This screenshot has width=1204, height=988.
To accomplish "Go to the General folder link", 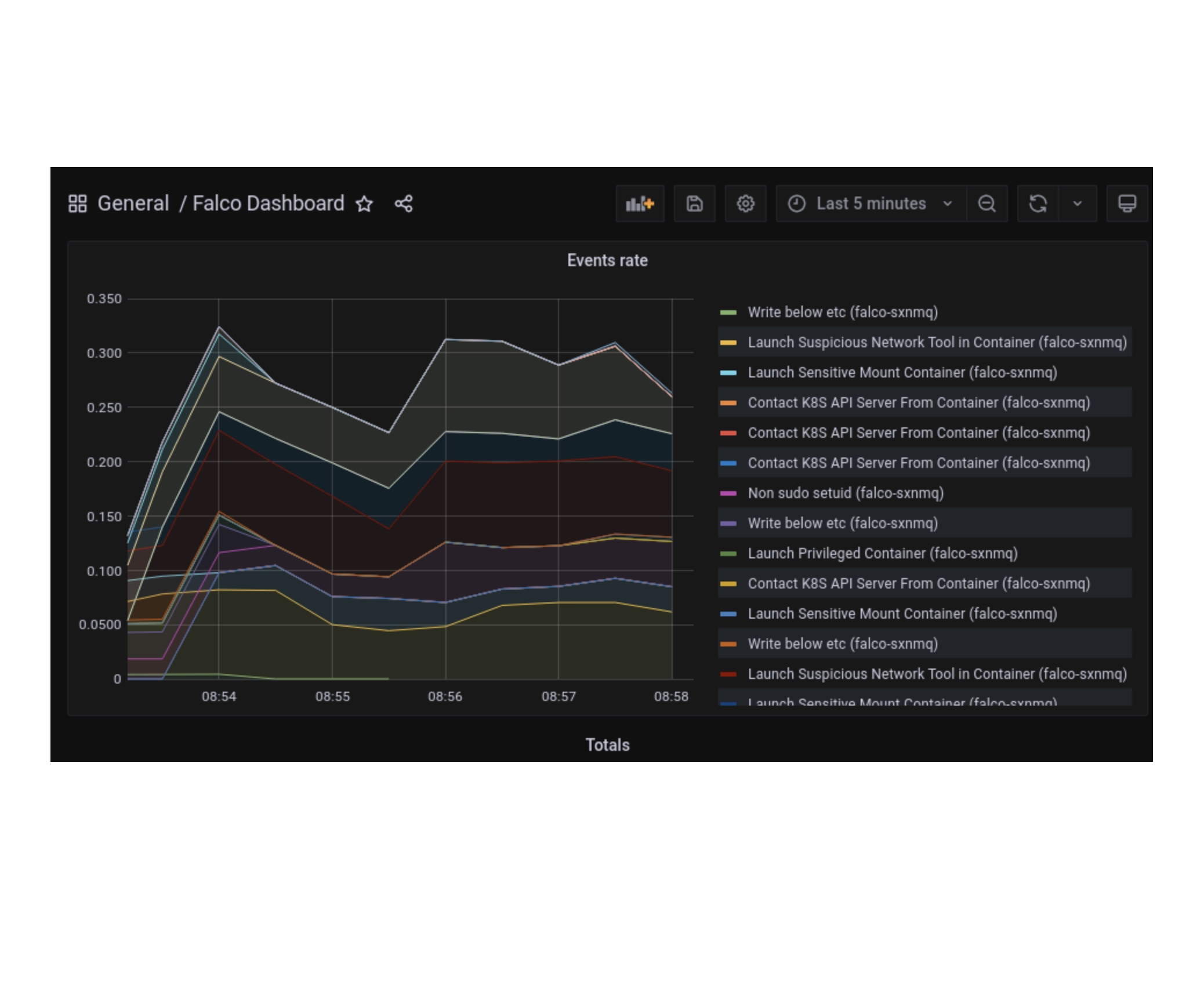I will point(133,204).
